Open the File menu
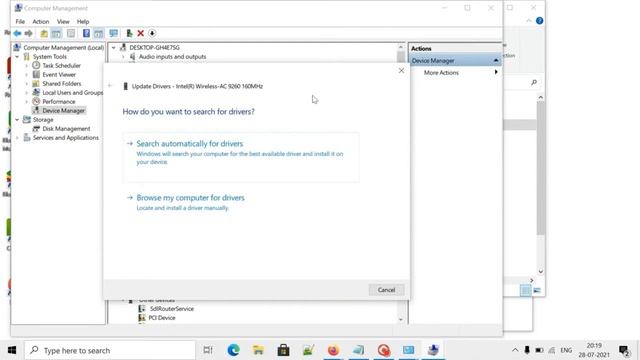This screenshot has height=360, width=640. (x=20, y=22)
